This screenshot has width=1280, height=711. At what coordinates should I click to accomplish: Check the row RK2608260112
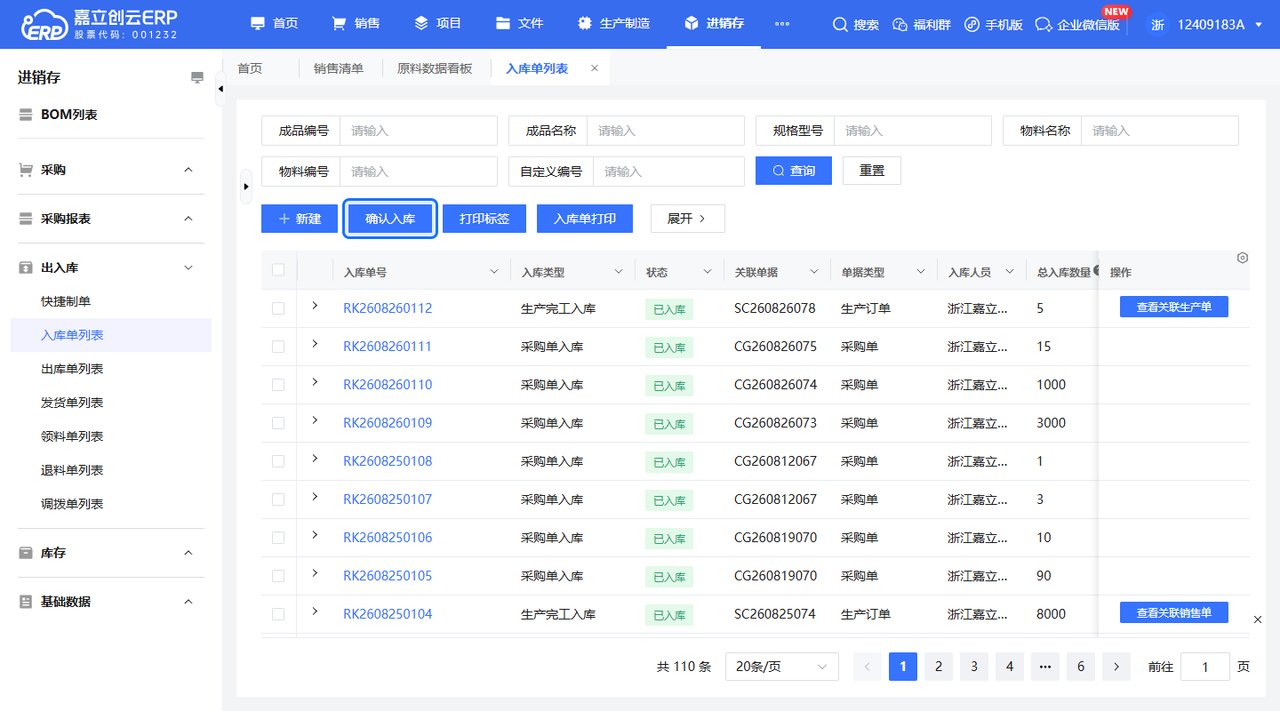pyautogui.click(x=278, y=308)
